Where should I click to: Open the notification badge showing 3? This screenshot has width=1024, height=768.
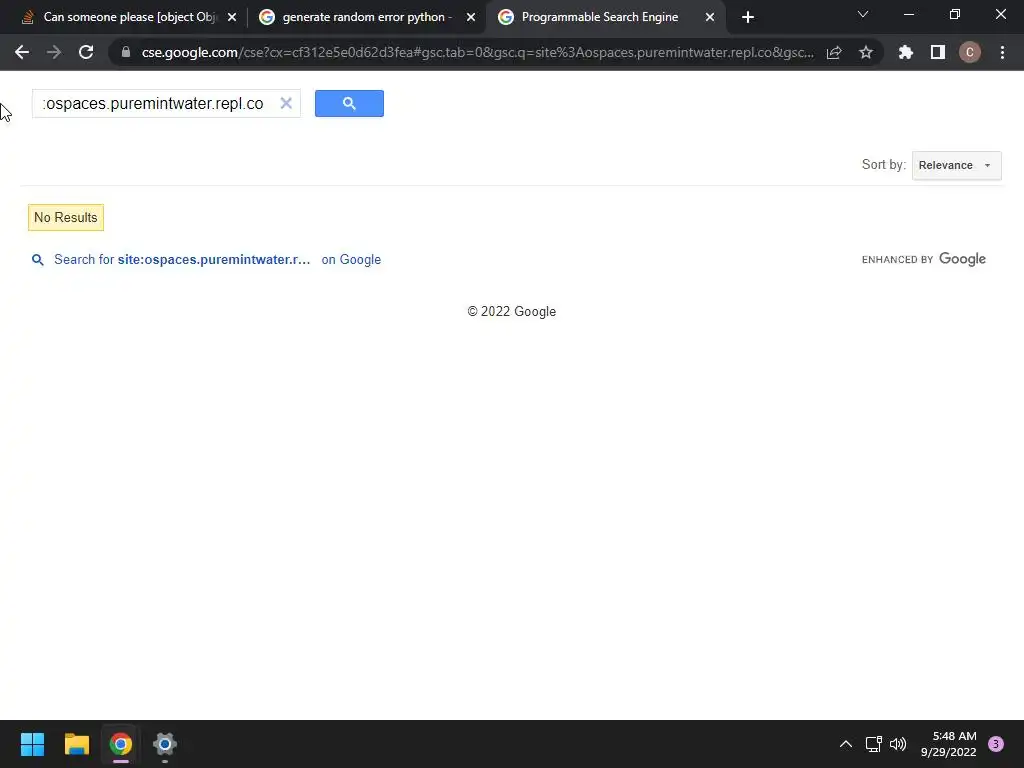(x=996, y=744)
